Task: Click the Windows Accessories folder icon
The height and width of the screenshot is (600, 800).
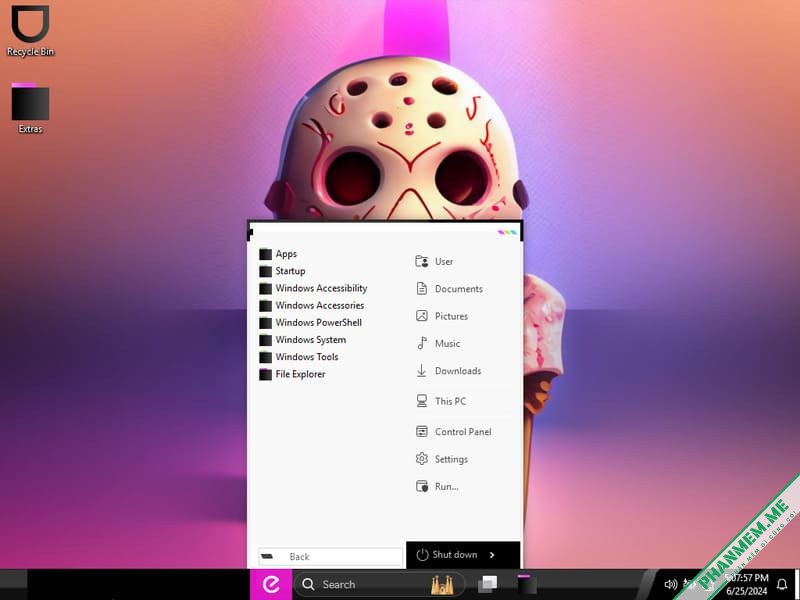Action: click(x=265, y=306)
